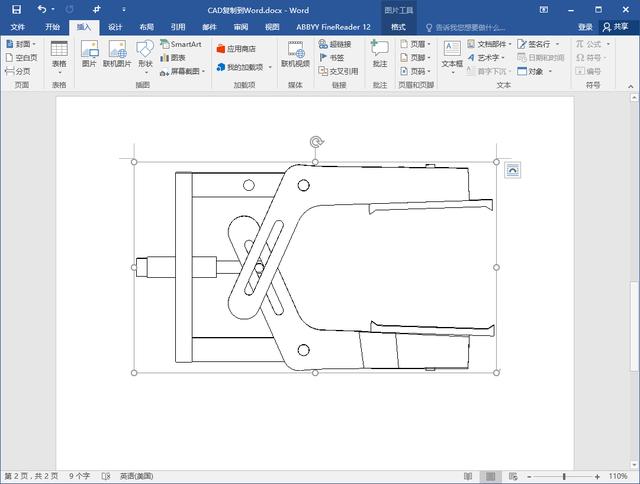The width and height of the screenshot is (640, 484).
Task: Click the zoom slider in status bar
Action: click(566, 476)
